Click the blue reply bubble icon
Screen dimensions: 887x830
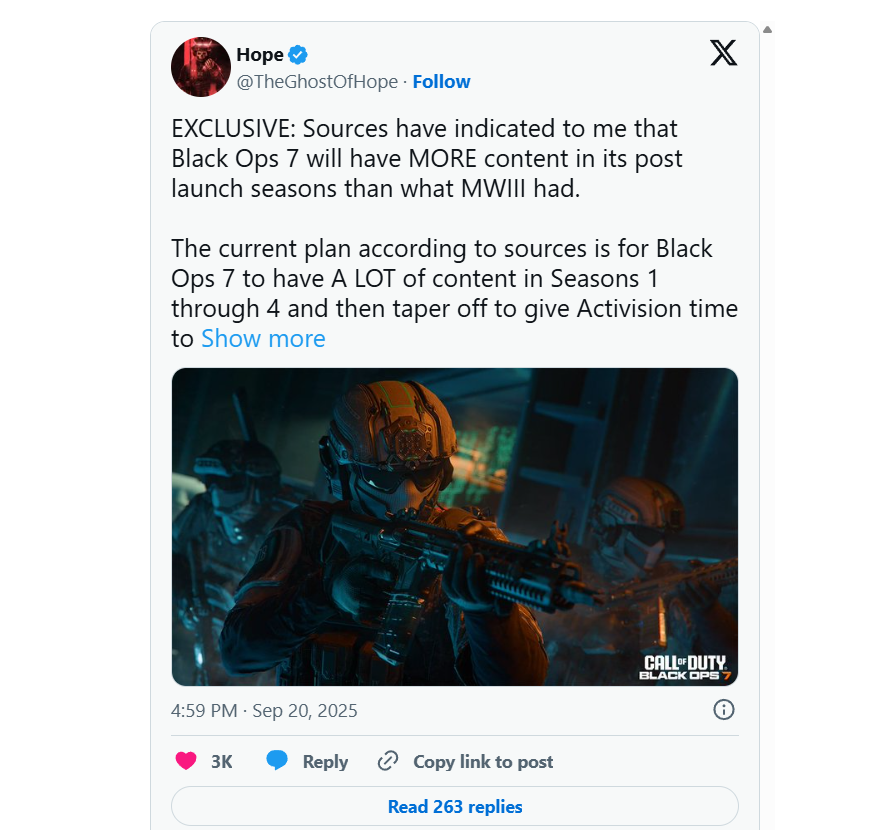click(277, 760)
